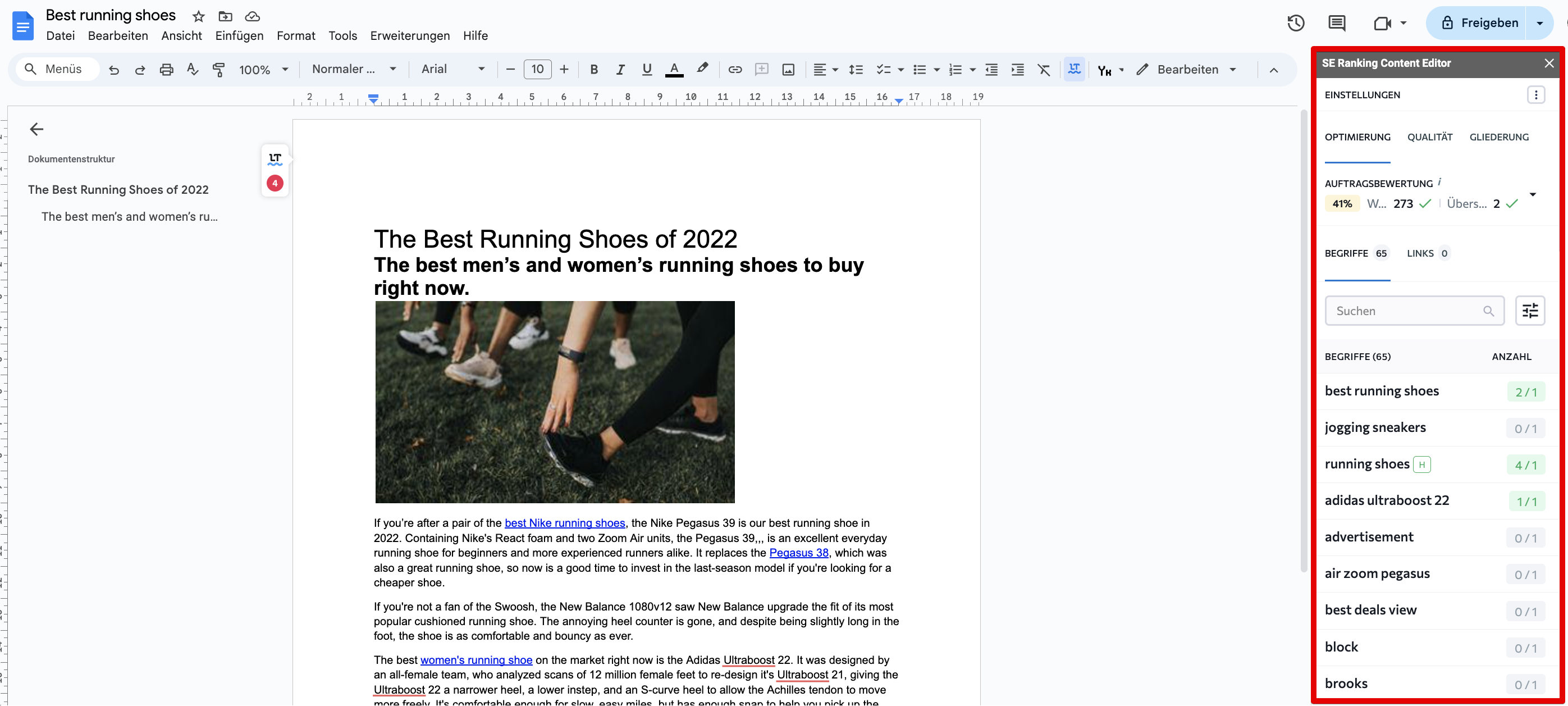This screenshot has width=1568, height=706.
Task: Open the insert comment icon
Action: point(1336,22)
